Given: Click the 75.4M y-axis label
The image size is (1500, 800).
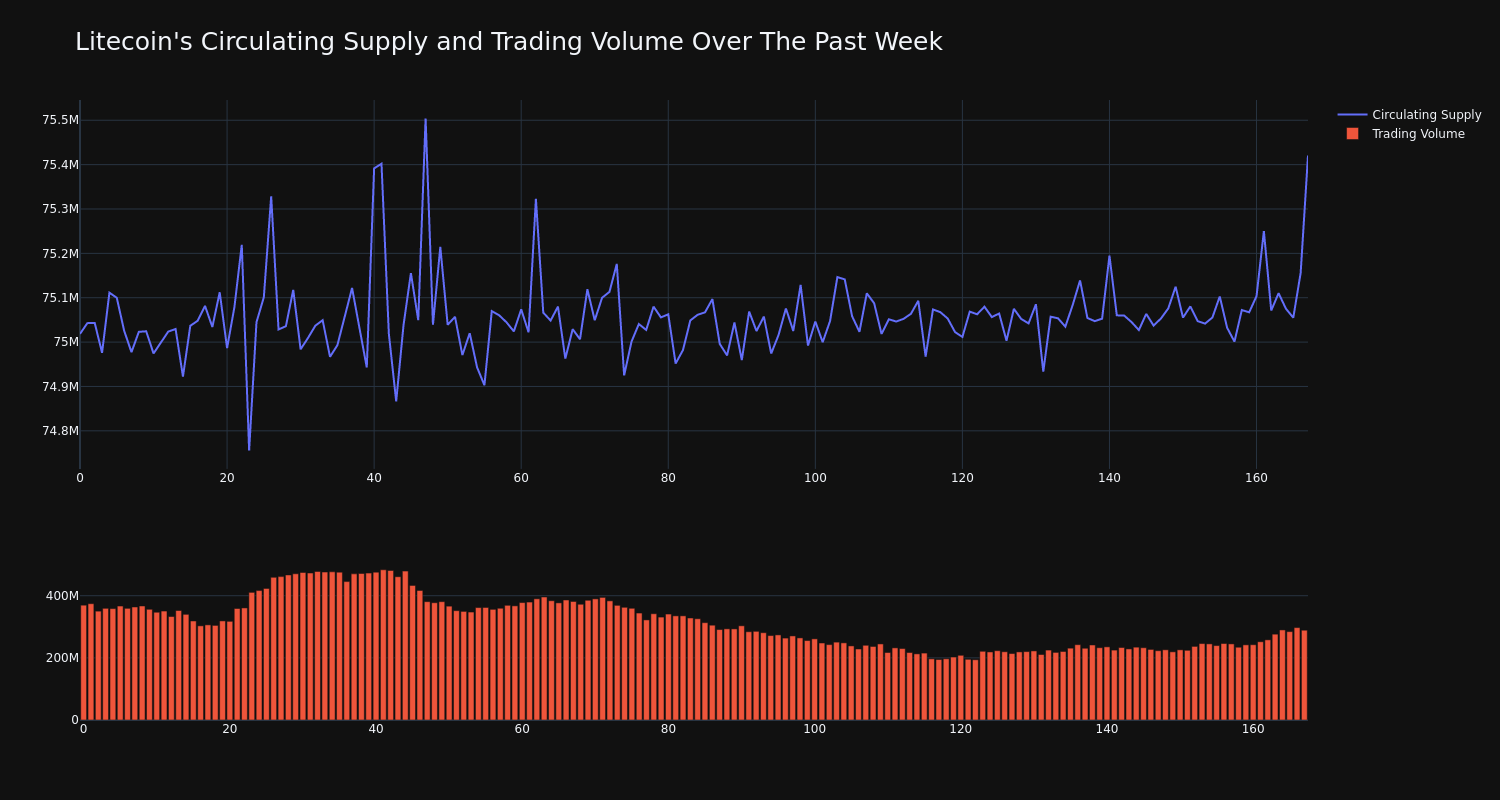Looking at the screenshot, I should [x=60, y=165].
